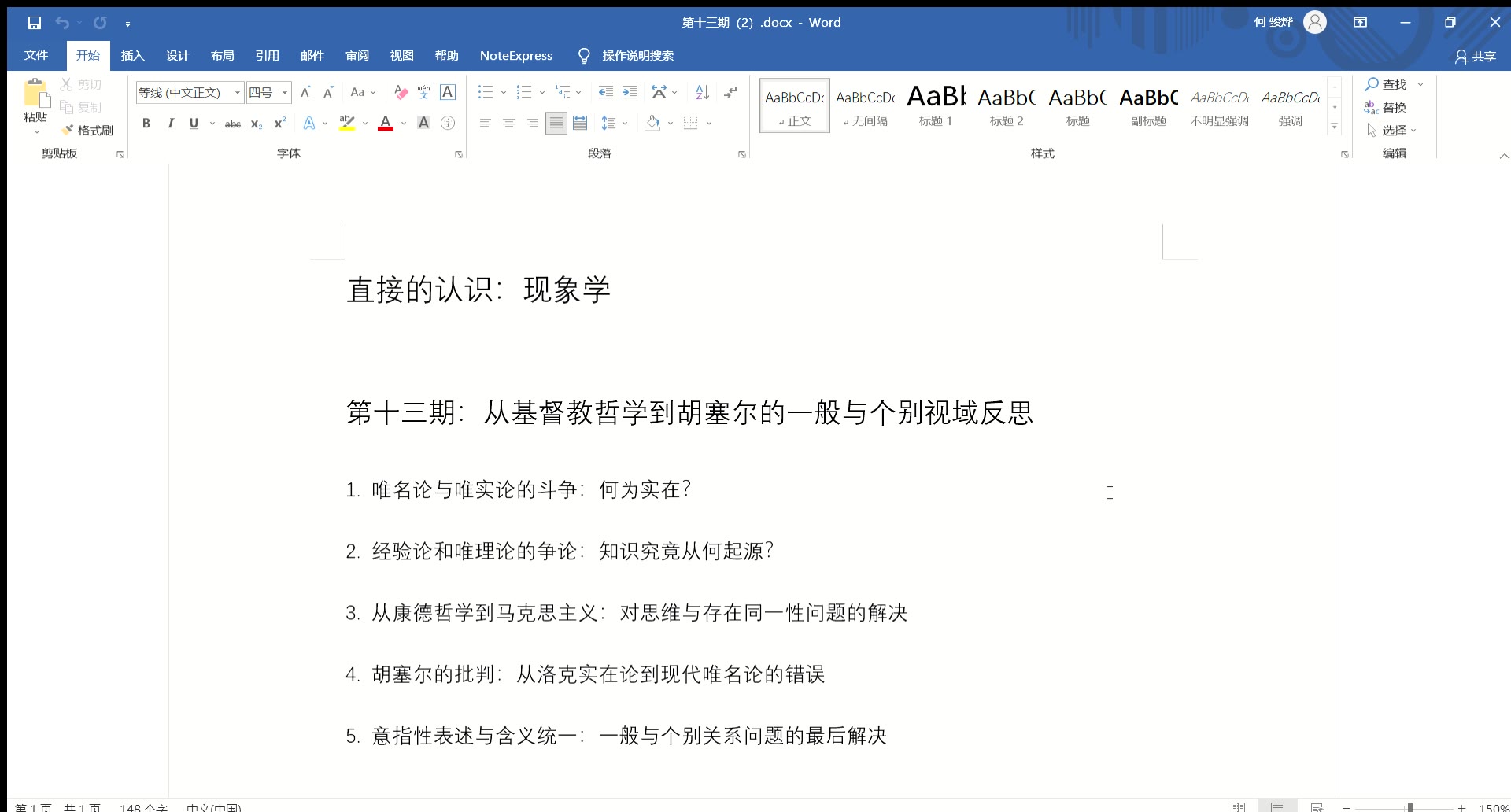The width and height of the screenshot is (1511, 812).
Task: Apply the 标题 1 style
Action: (x=936, y=105)
